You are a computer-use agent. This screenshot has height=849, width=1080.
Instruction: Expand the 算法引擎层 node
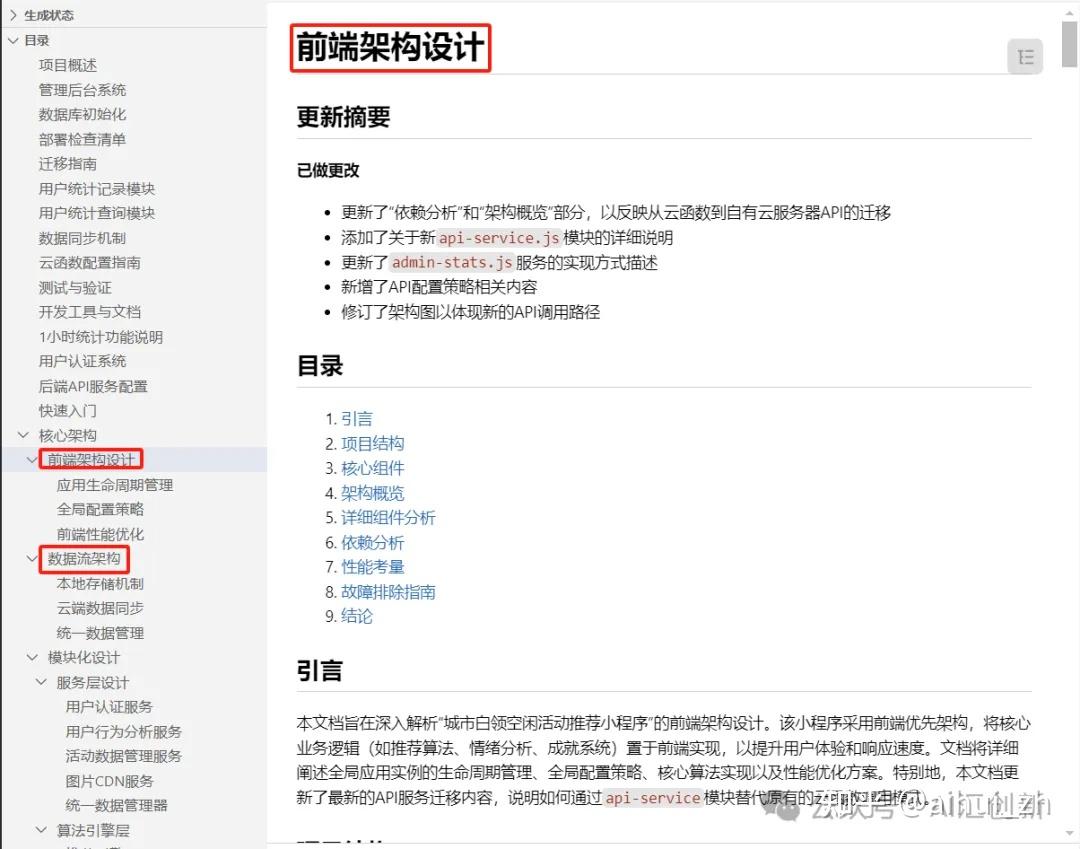point(38,830)
